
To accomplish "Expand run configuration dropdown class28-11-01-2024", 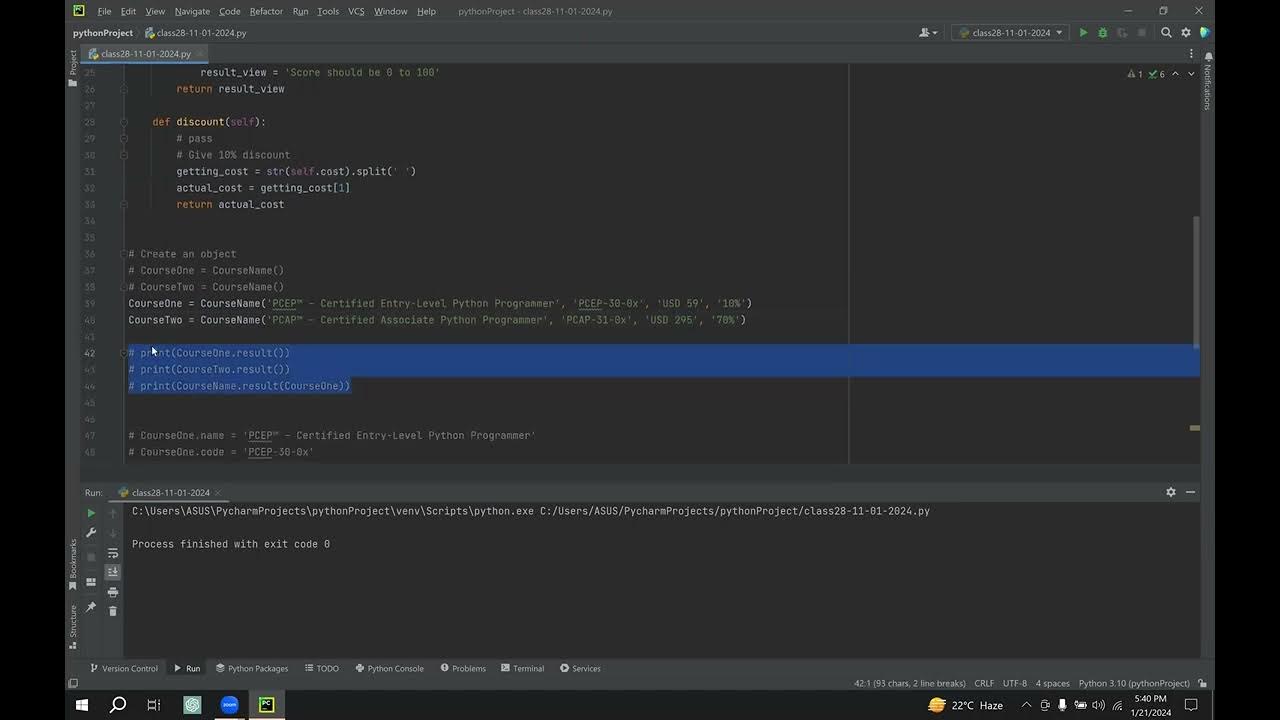I will click(x=1010, y=33).
